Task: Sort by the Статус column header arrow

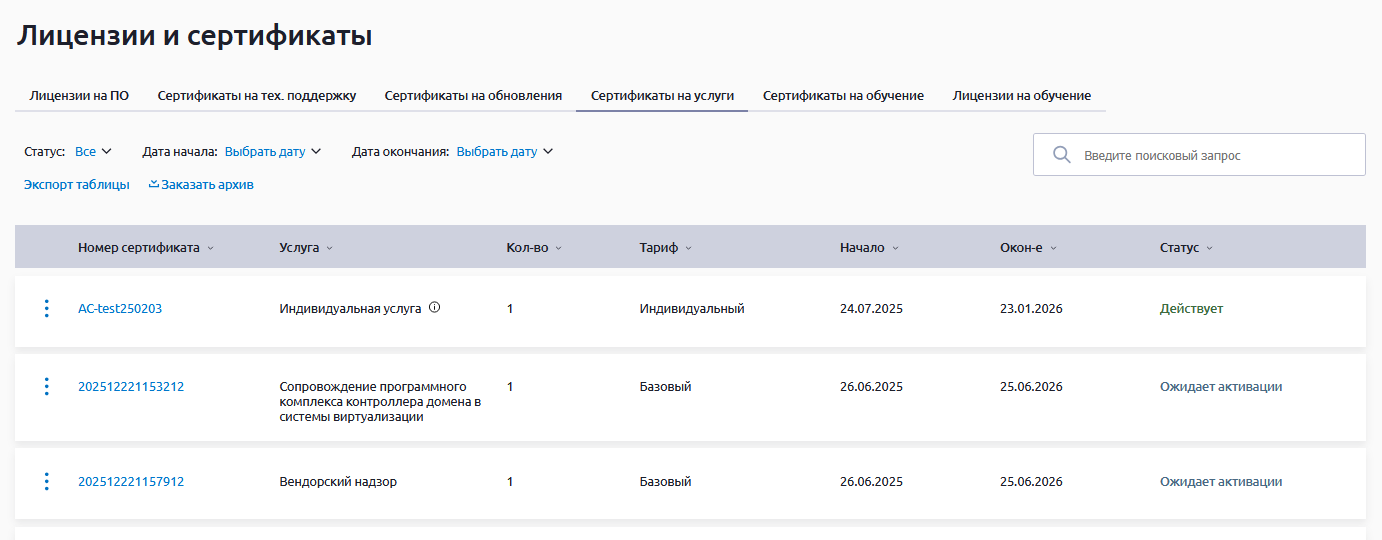Action: pos(1209,248)
